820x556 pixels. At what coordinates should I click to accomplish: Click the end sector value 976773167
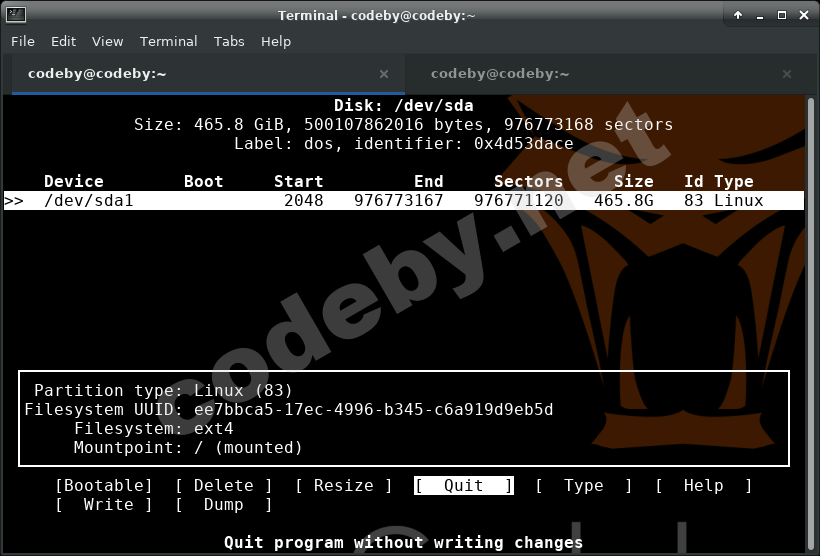(398, 200)
